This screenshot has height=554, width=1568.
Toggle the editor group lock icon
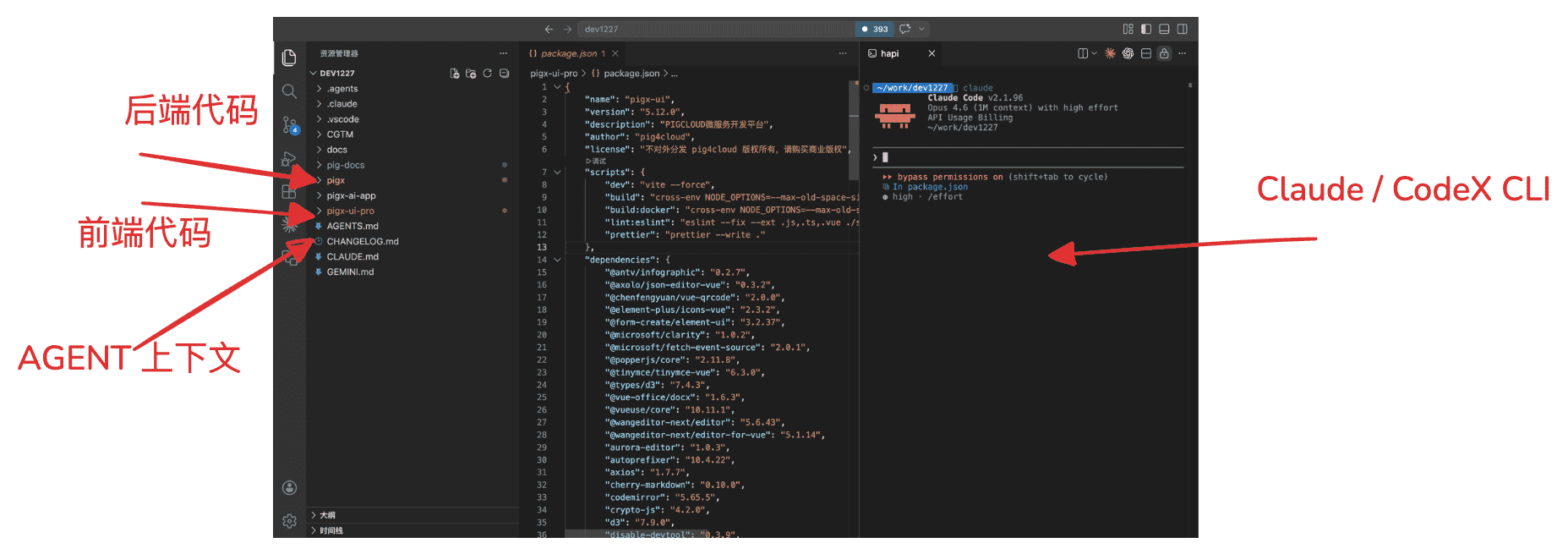(1164, 53)
